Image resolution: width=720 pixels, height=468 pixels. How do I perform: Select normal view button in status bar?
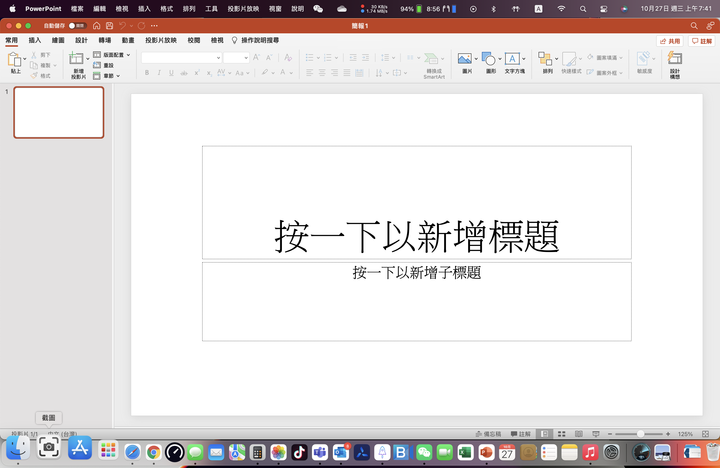coord(545,434)
